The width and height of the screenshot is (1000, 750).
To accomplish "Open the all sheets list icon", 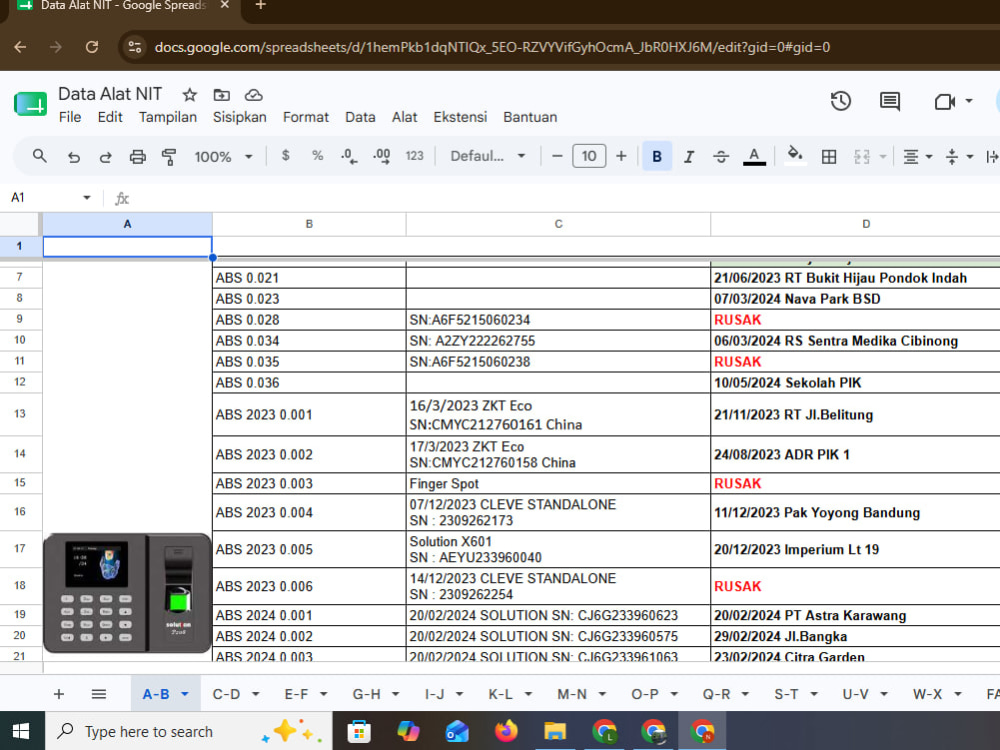I will (x=99, y=694).
